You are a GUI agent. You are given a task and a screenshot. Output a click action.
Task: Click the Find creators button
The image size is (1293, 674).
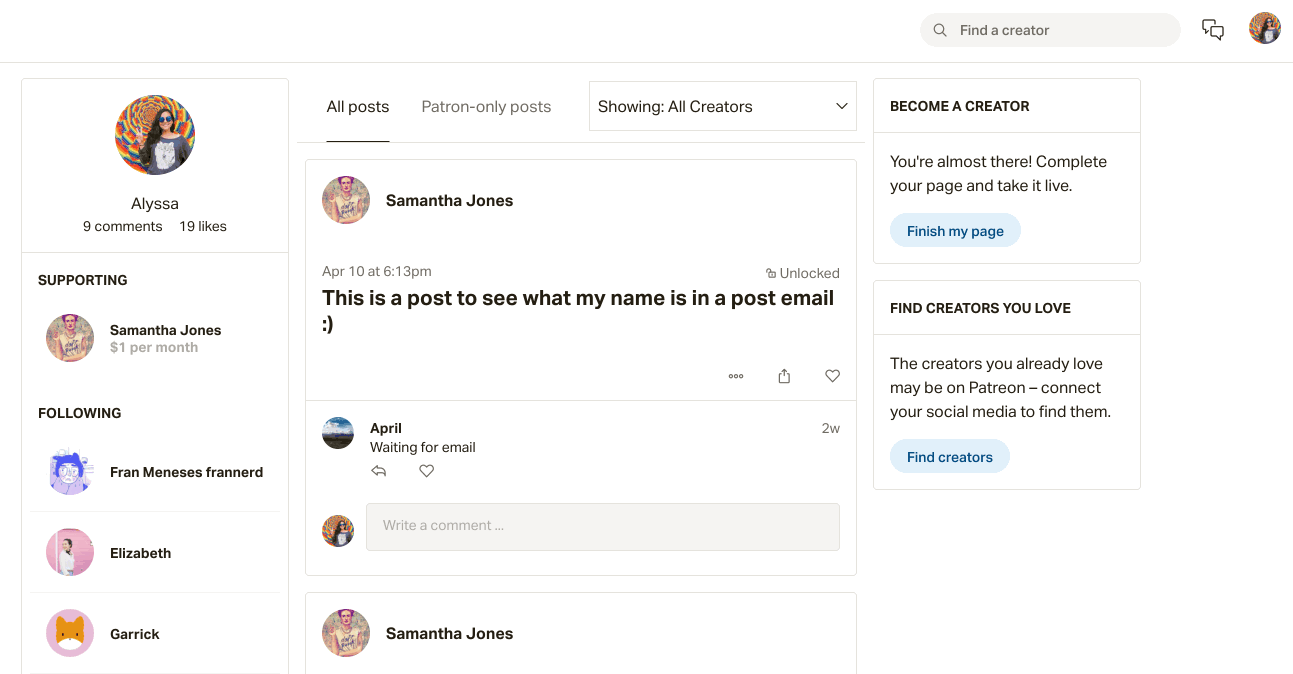point(950,457)
